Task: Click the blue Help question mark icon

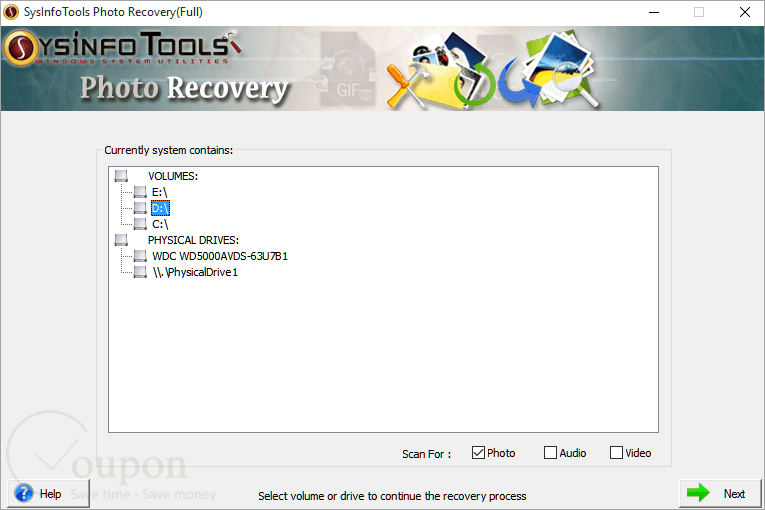Action: (24, 493)
